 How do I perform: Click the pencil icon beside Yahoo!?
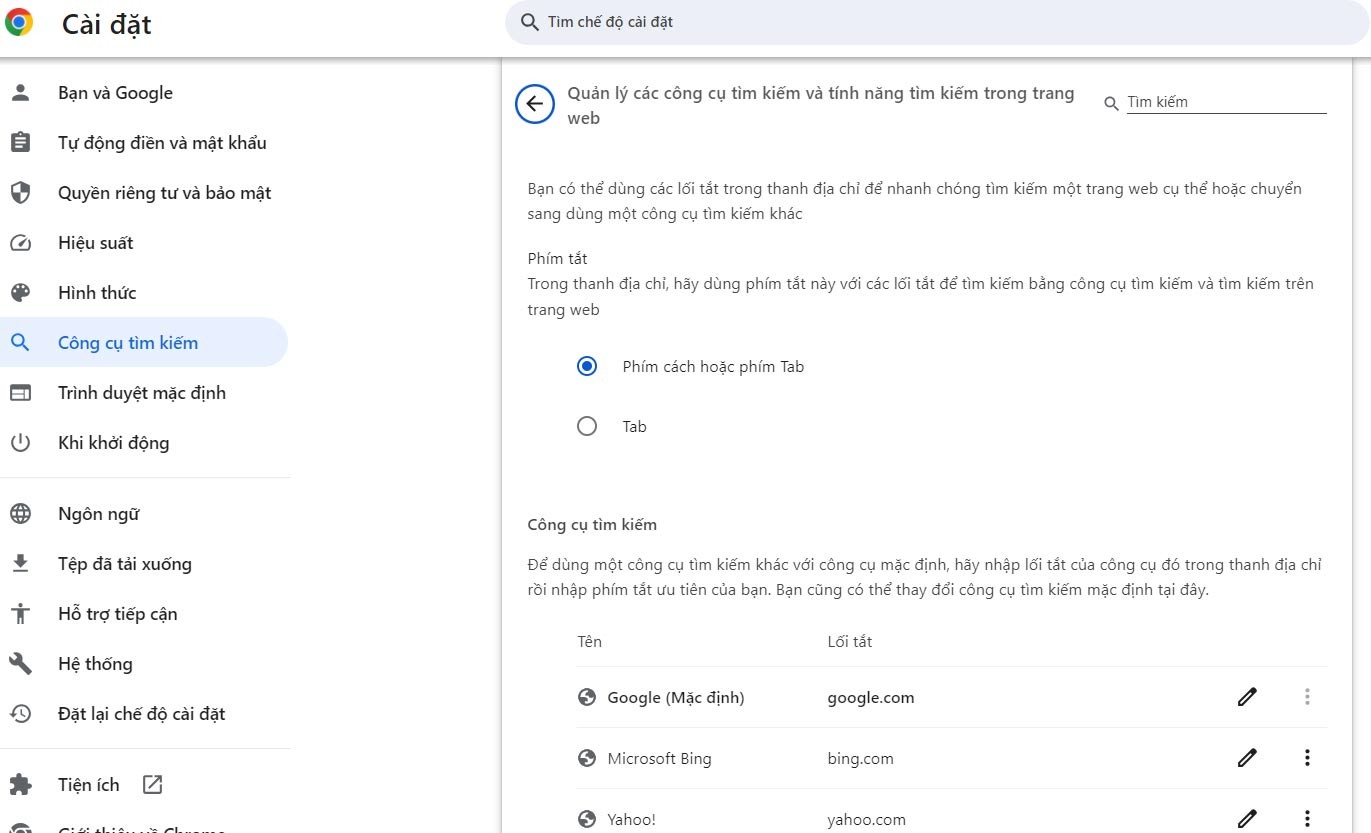click(1246, 819)
